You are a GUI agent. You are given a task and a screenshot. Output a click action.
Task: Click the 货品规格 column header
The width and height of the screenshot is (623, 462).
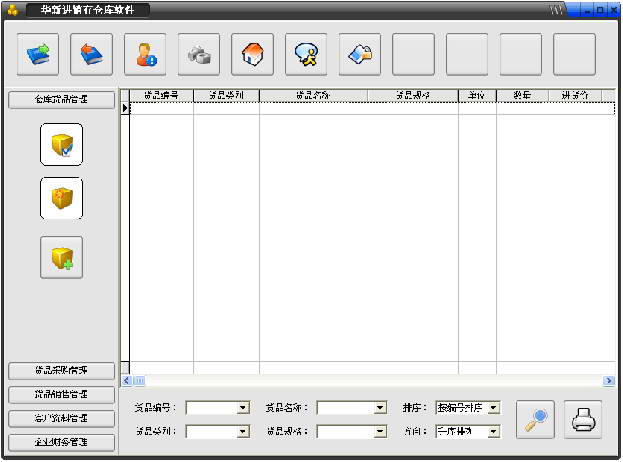413,95
